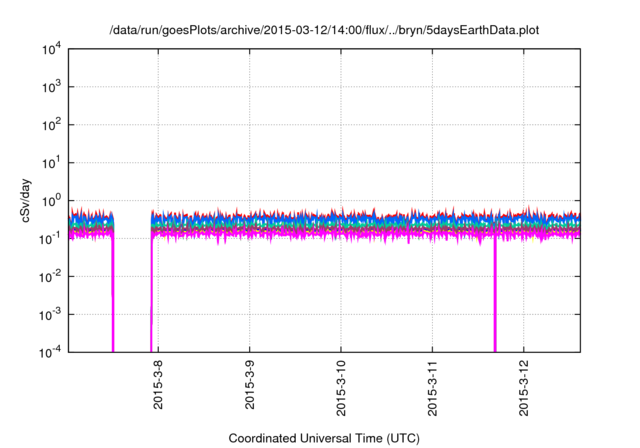Click the 10^-4 y-axis tick label
Viewport: 640px width, 448px height.
(x=50, y=352)
